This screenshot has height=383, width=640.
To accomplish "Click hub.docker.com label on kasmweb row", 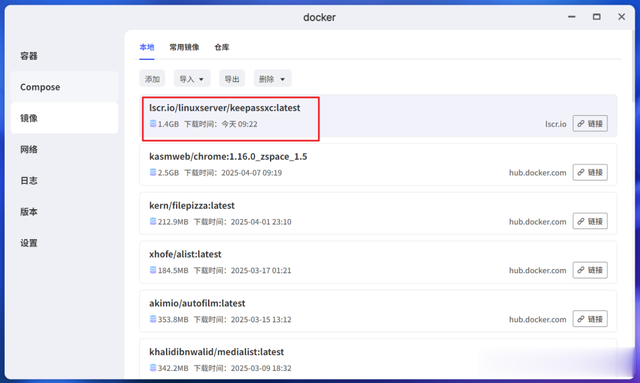I will (x=538, y=173).
